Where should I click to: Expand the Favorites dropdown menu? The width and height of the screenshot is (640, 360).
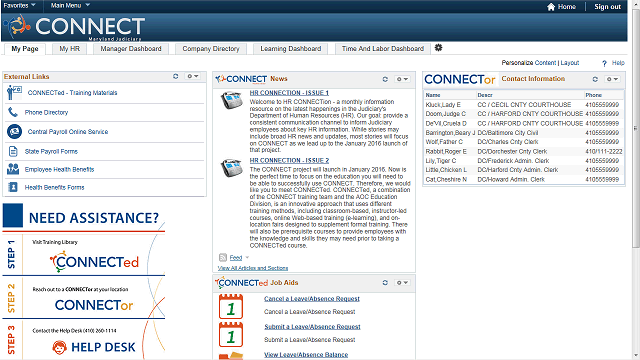[19, 5]
